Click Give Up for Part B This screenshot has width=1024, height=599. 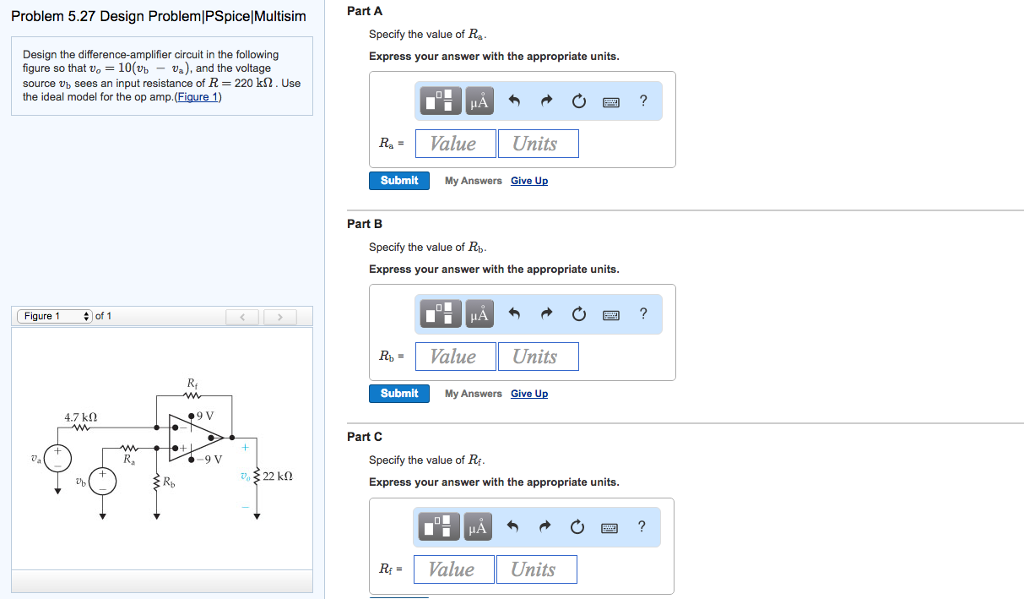tap(529, 394)
